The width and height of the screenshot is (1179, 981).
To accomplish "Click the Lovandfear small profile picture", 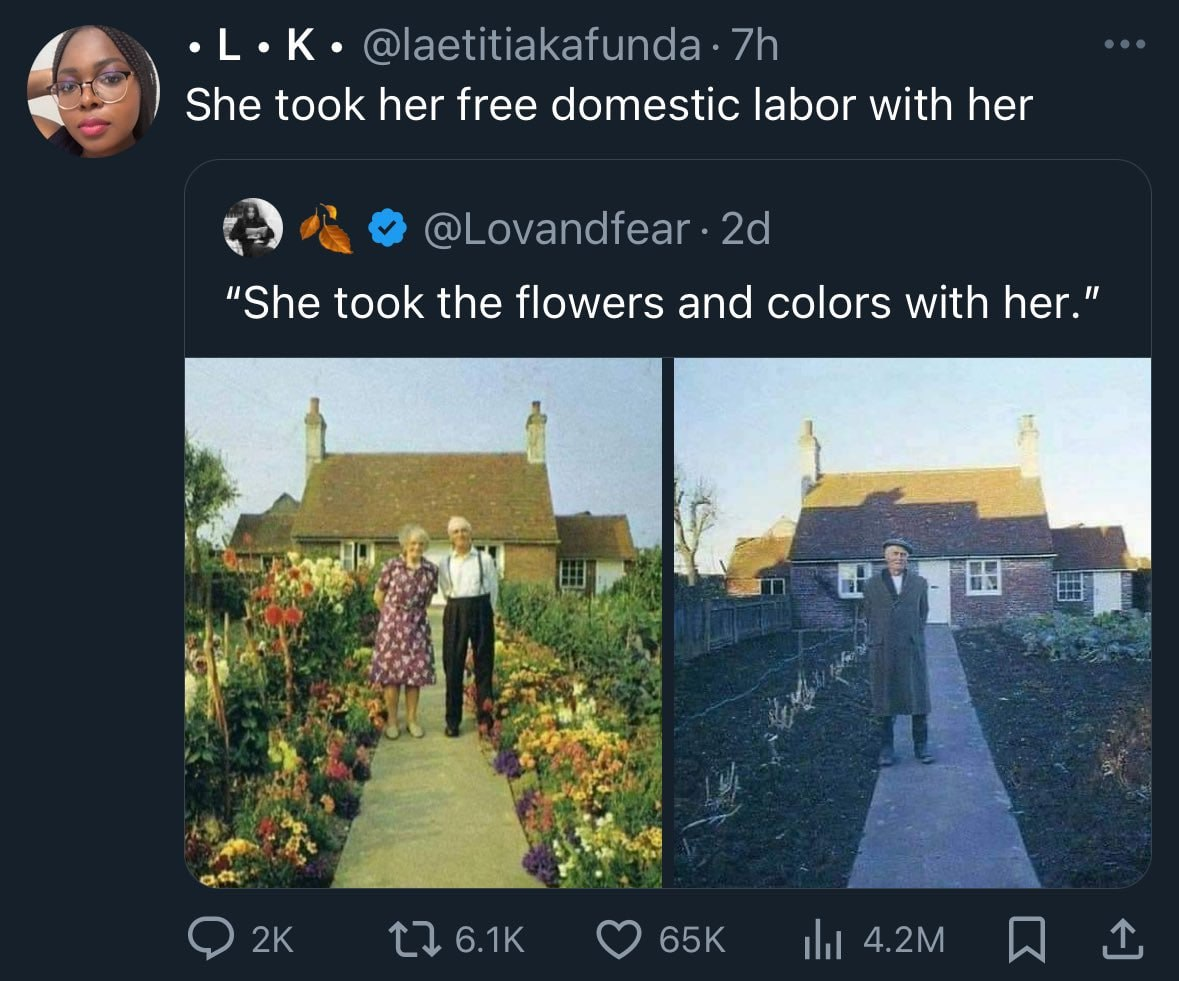I will 252,228.
